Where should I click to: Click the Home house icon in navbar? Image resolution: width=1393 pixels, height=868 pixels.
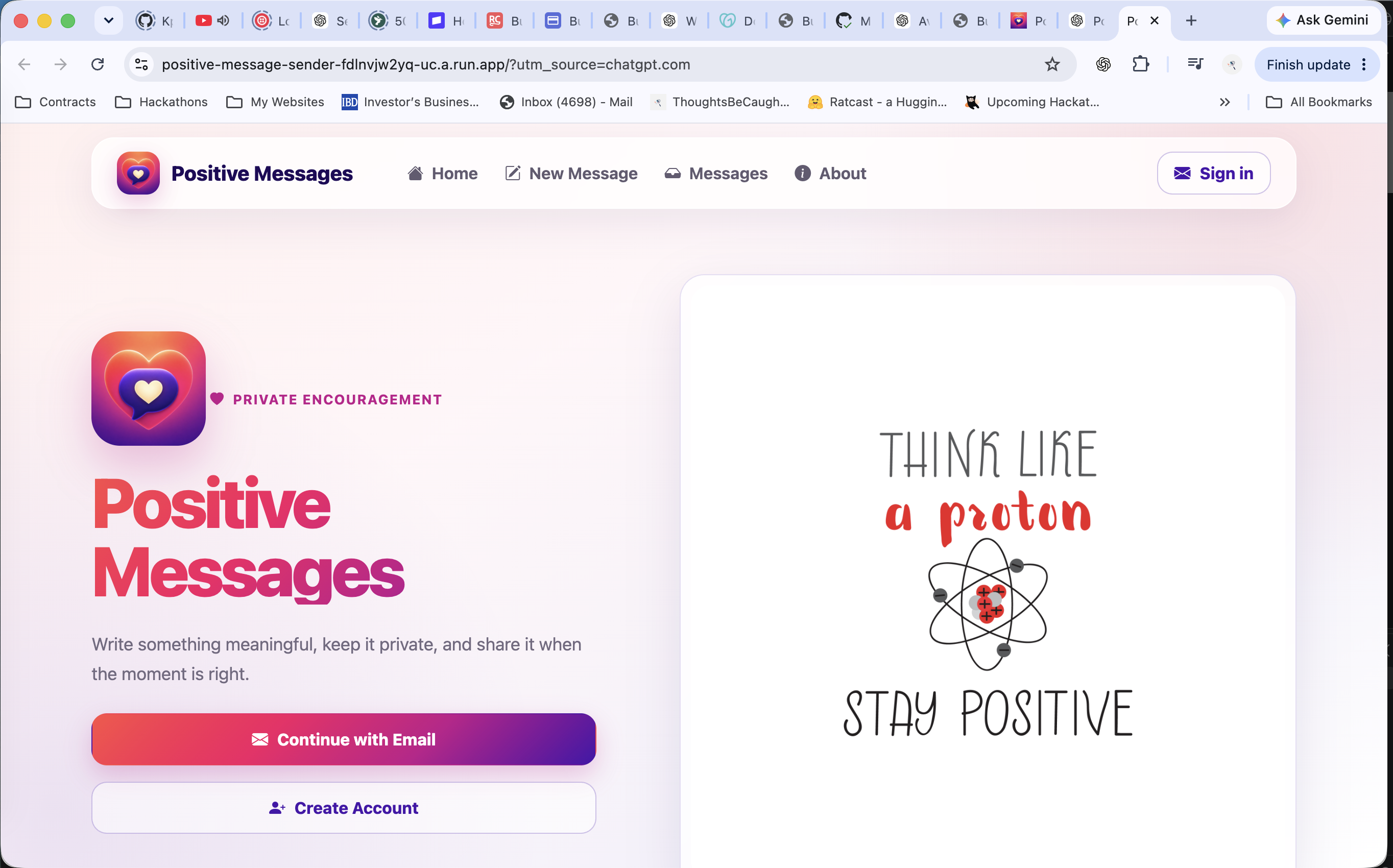click(x=416, y=173)
